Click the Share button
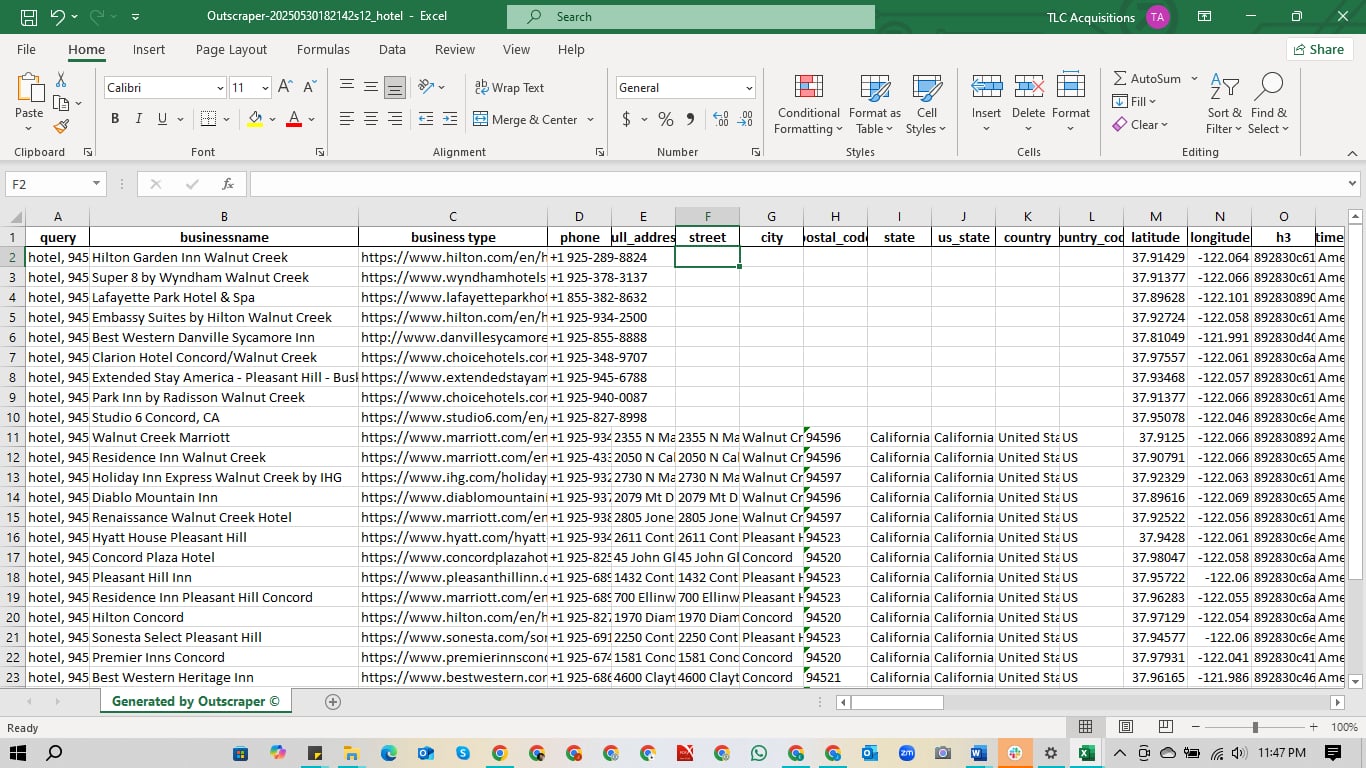Viewport: 1366px width, 768px height. (1319, 50)
